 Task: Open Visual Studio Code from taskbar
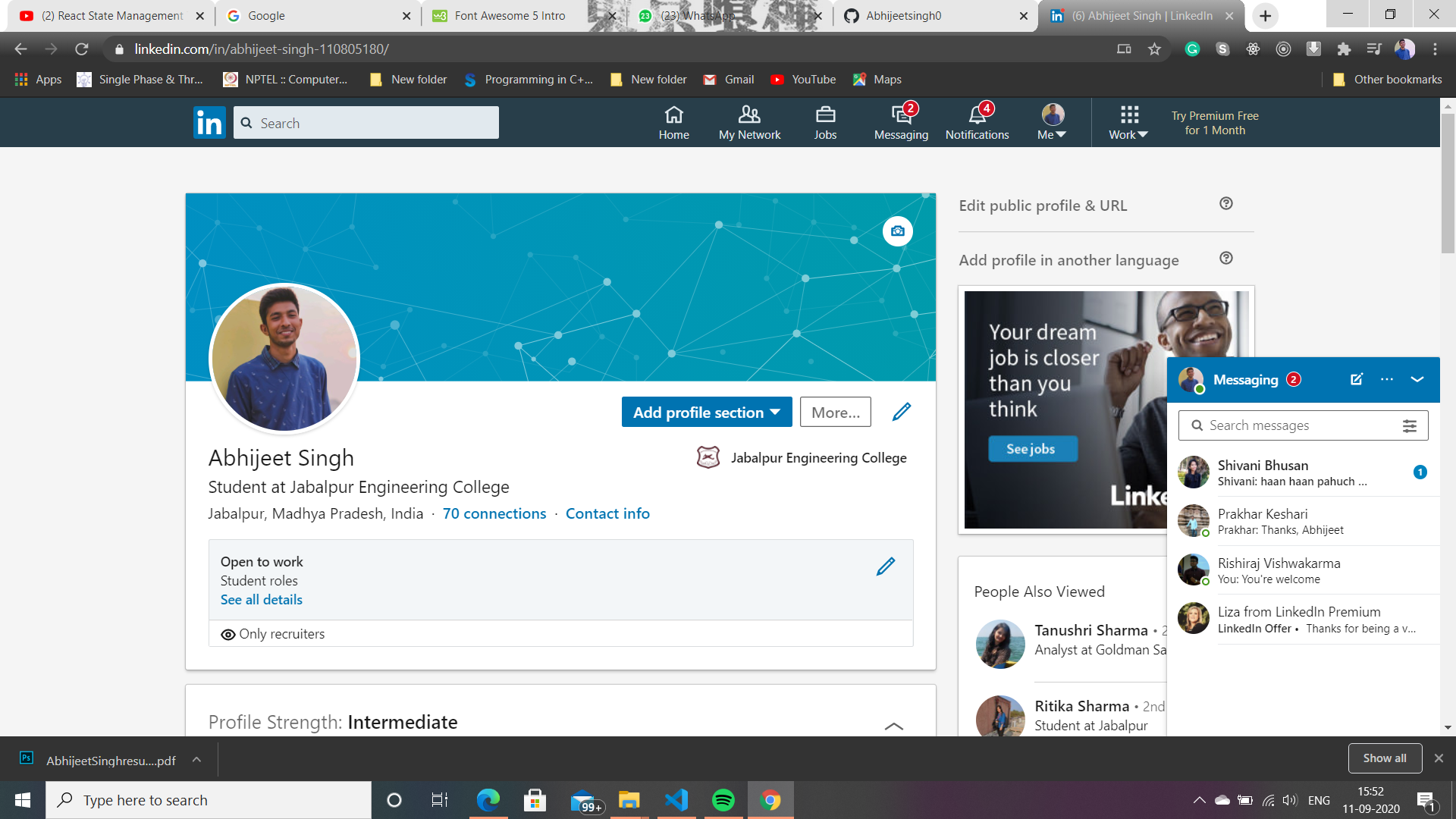point(676,800)
